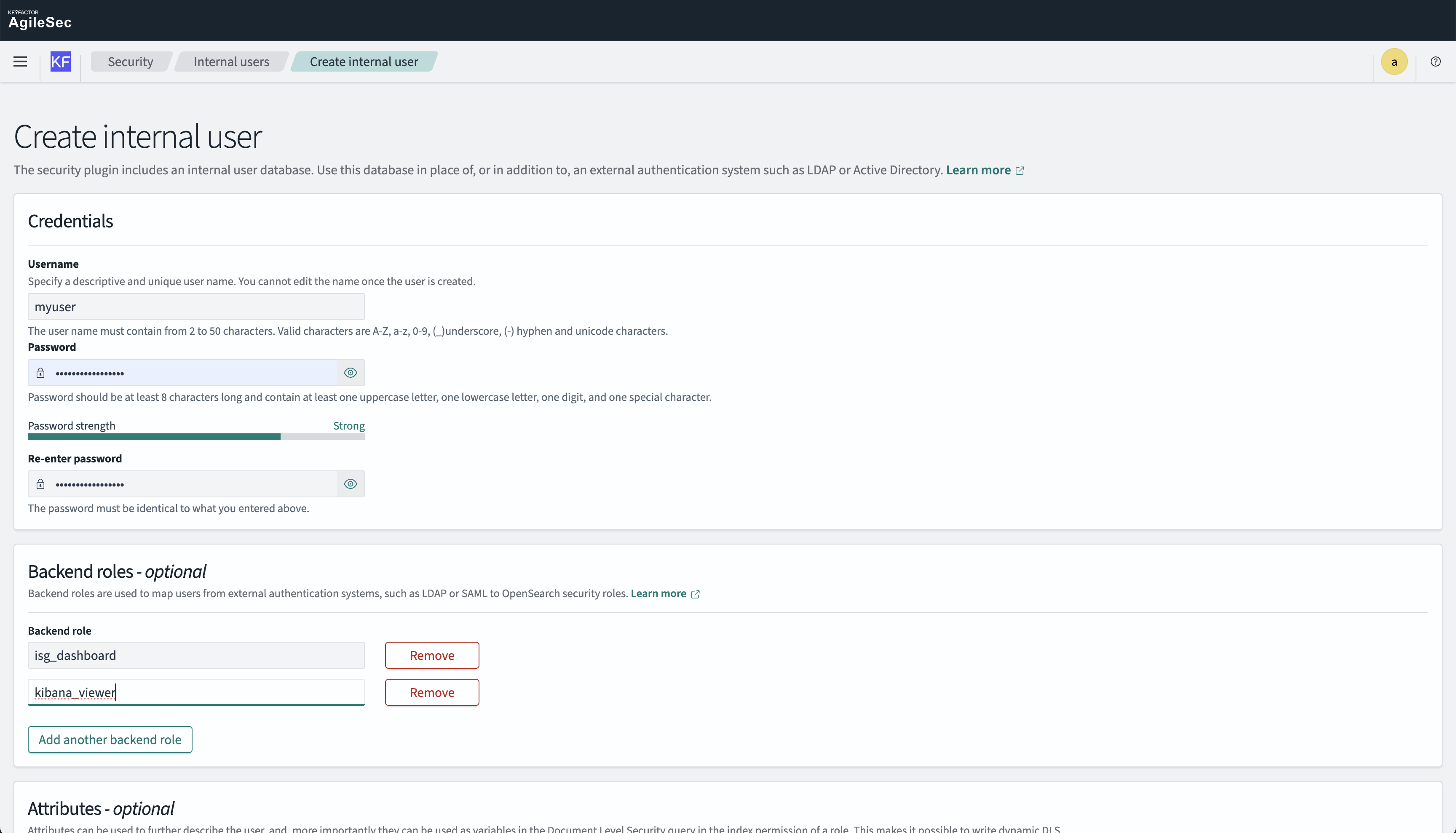Screen dimensions: 1456x833
Task: Focus the Username field containing myuser
Action: pos(196,307)
